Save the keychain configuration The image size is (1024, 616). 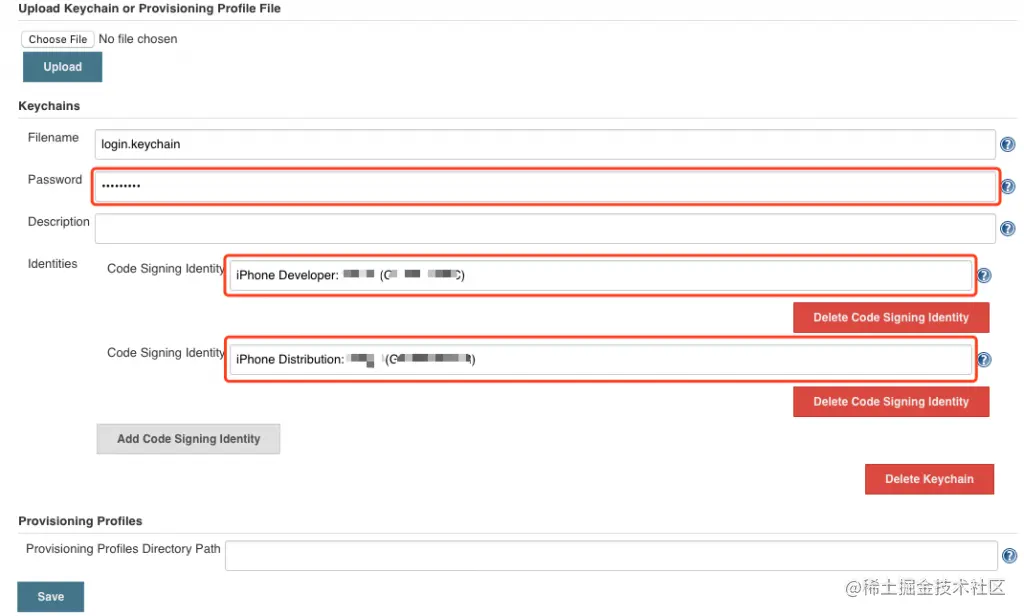(x=50, y=596)
